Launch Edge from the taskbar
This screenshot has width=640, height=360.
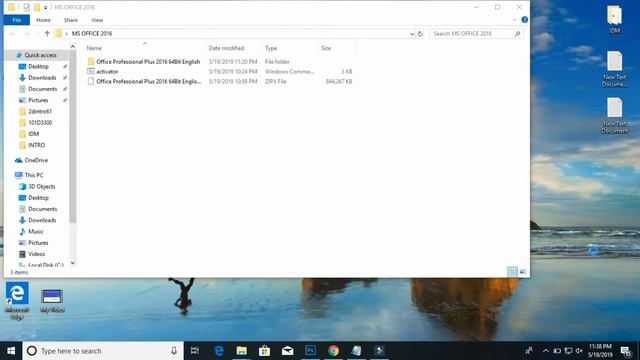[x=219, y=351]
